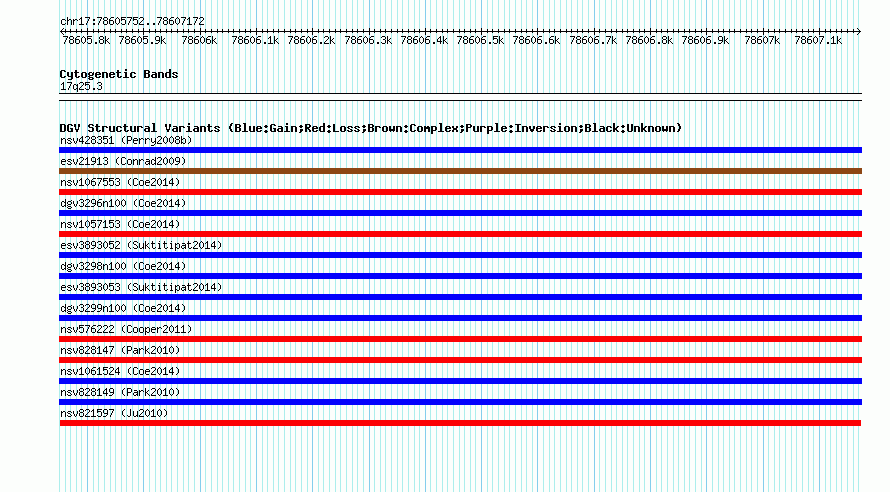Screen dimensions: 890x492
Task: Open variant label esv21913 (Conrad2009)
Action: [x=123, y=161]
